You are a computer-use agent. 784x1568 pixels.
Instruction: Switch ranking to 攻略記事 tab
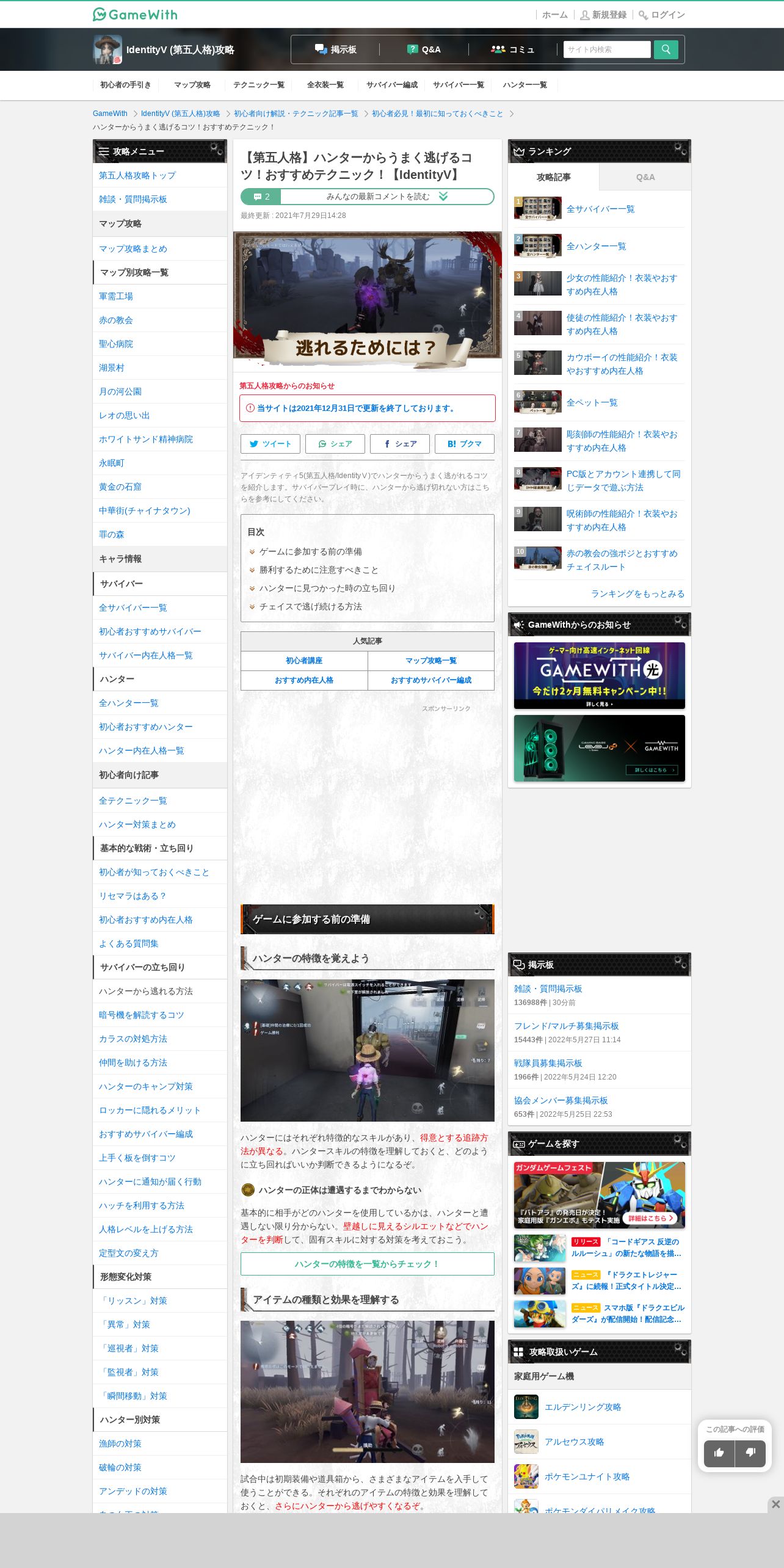[554, 177]
